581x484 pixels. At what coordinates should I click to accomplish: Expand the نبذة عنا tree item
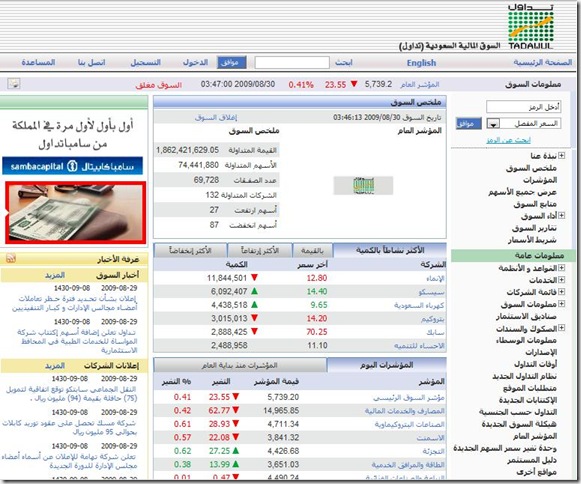point(561,156)
